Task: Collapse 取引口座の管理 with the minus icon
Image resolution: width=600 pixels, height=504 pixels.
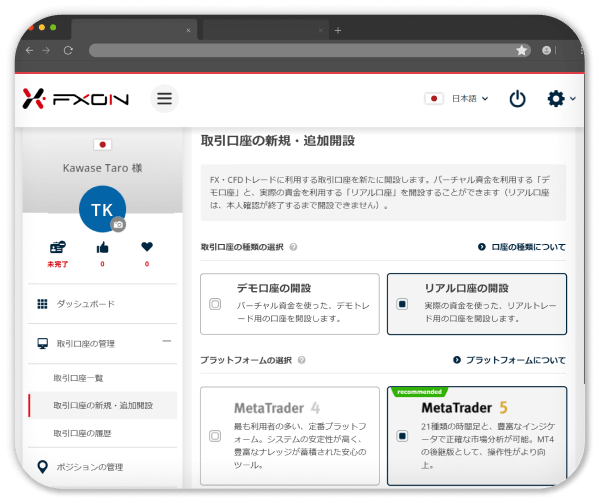Action: [x=167, y=341]
